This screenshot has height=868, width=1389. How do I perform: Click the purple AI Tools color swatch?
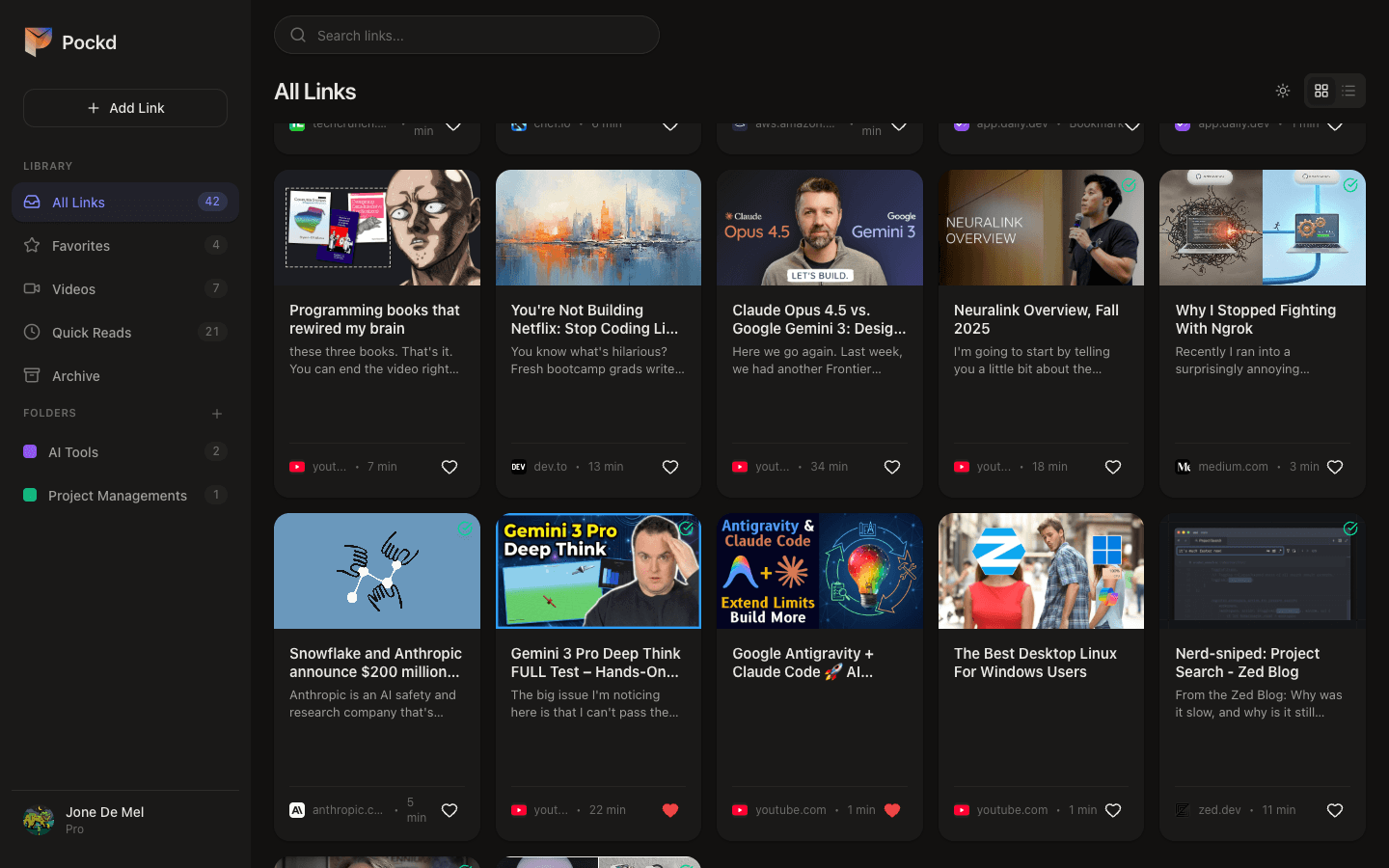tap(32, 451)
